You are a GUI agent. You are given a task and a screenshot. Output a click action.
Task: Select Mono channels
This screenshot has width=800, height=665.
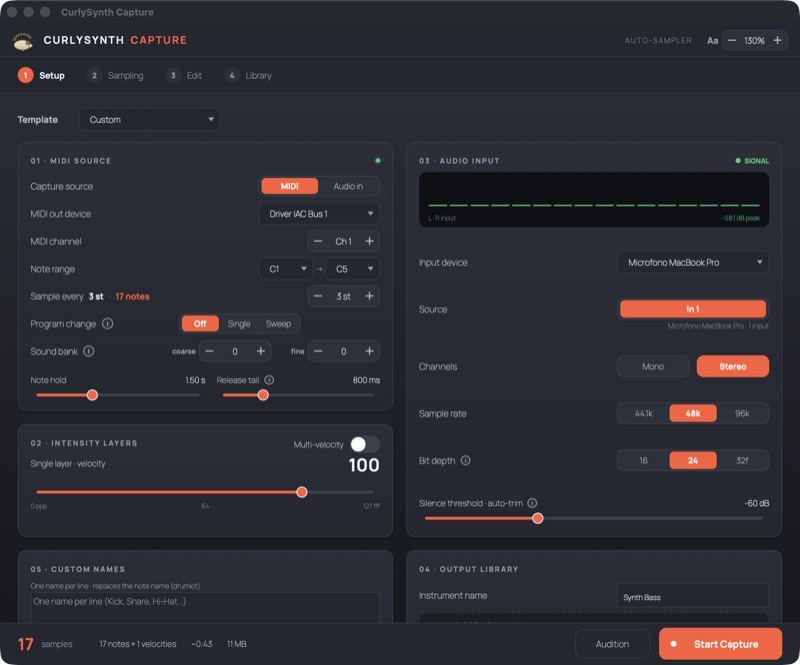[x=653, y=366]
